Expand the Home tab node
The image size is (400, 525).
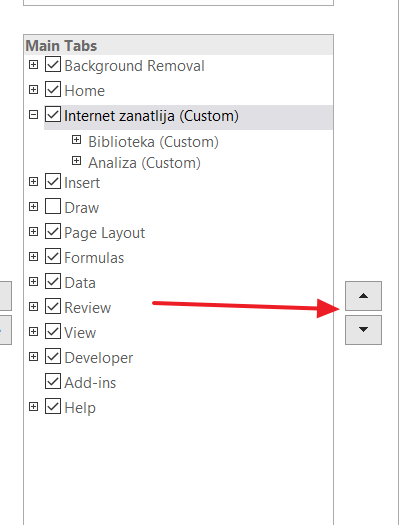coord(33,89)
